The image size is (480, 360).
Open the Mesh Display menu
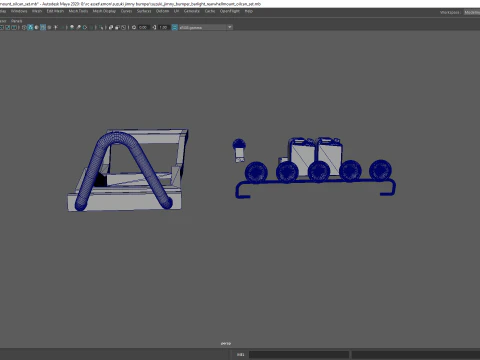(x=104, y=11)
